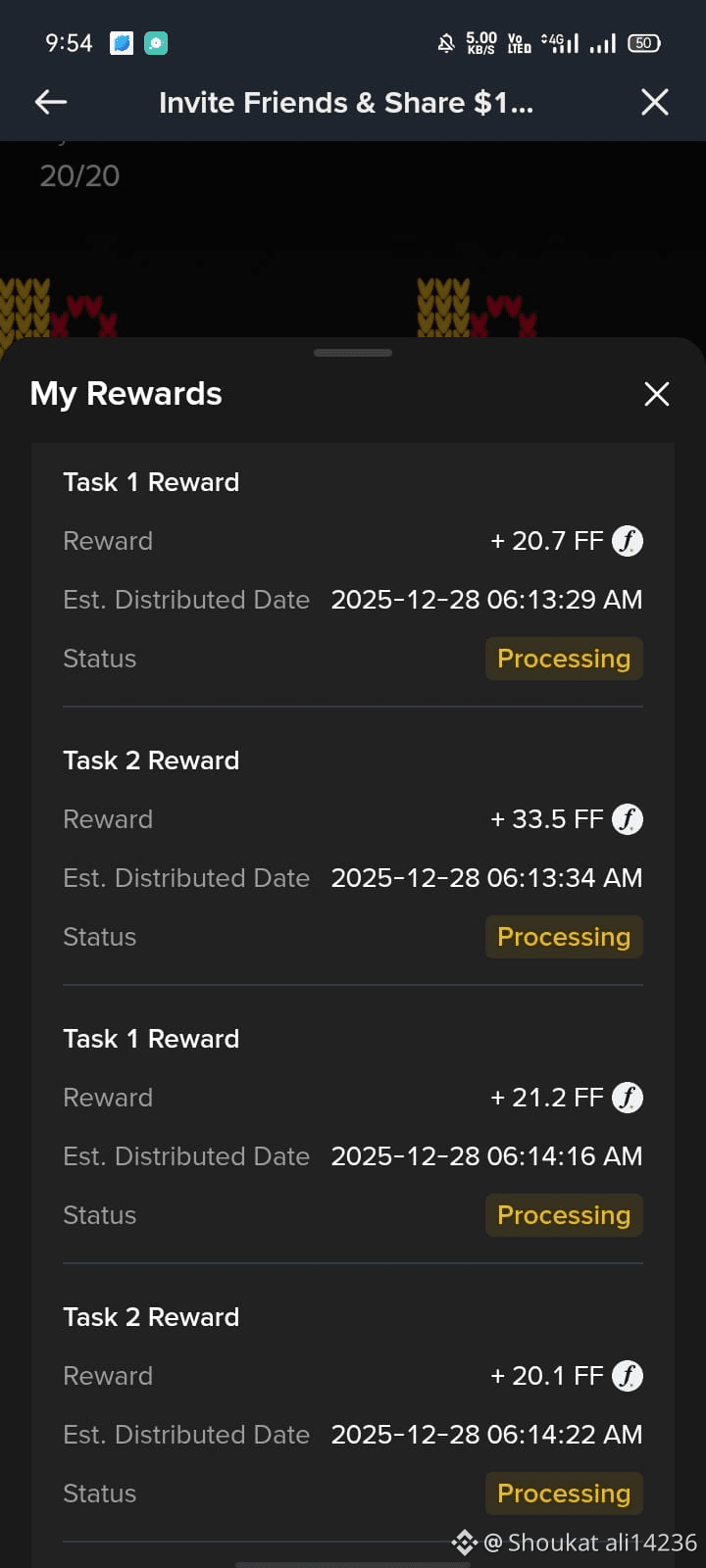Image resolution: width=706 pixels, height=1568 pixels.
Task: Tap Processing status of first Task 1 Reward
Action: pos(564,659)
